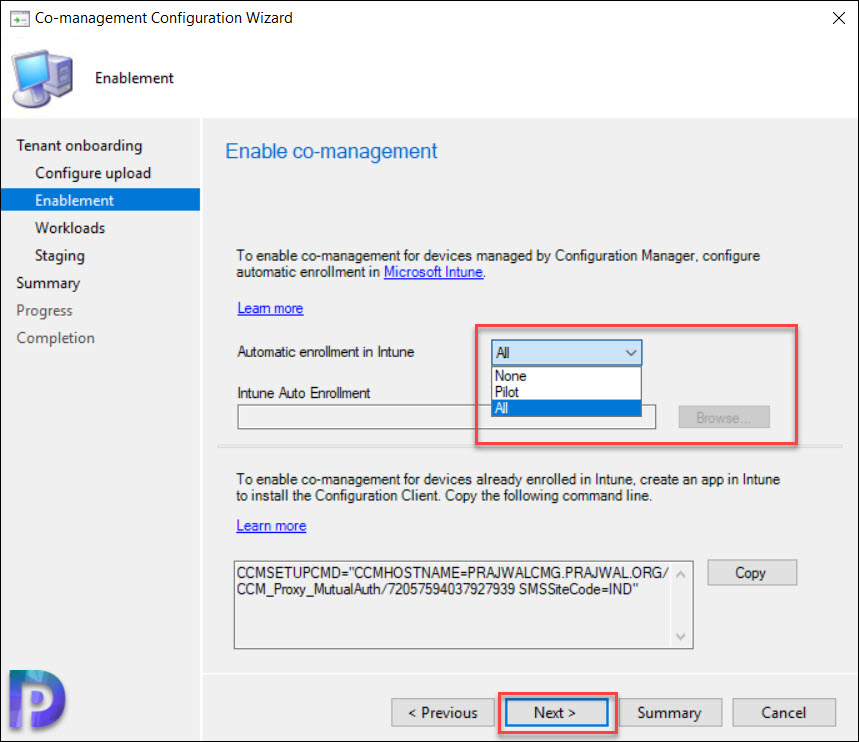
Task: Open the Workloads step
Action: click(x=70, y=228)
